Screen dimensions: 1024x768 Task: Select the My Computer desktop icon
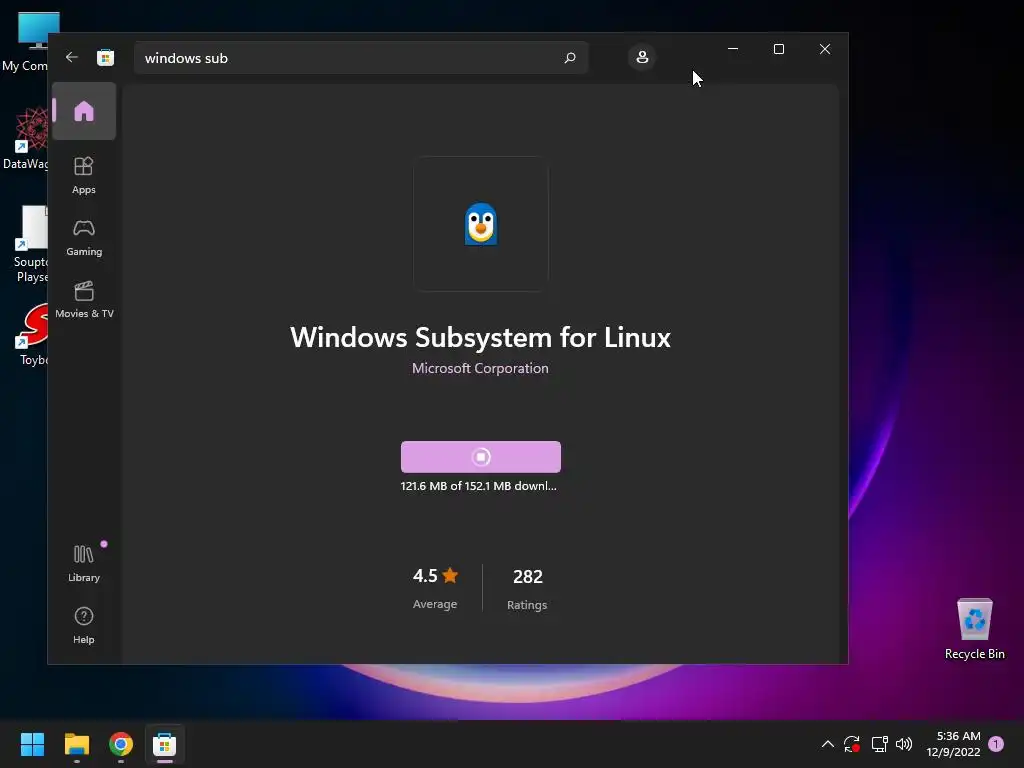click(x=25, y=42)
